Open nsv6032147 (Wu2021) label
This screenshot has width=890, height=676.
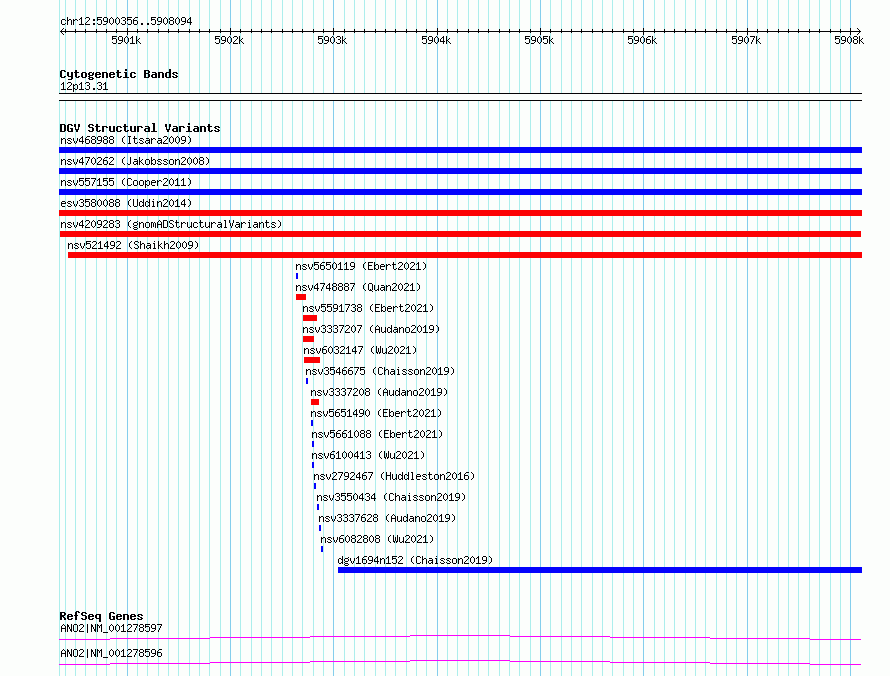click(x=360, y=350)
